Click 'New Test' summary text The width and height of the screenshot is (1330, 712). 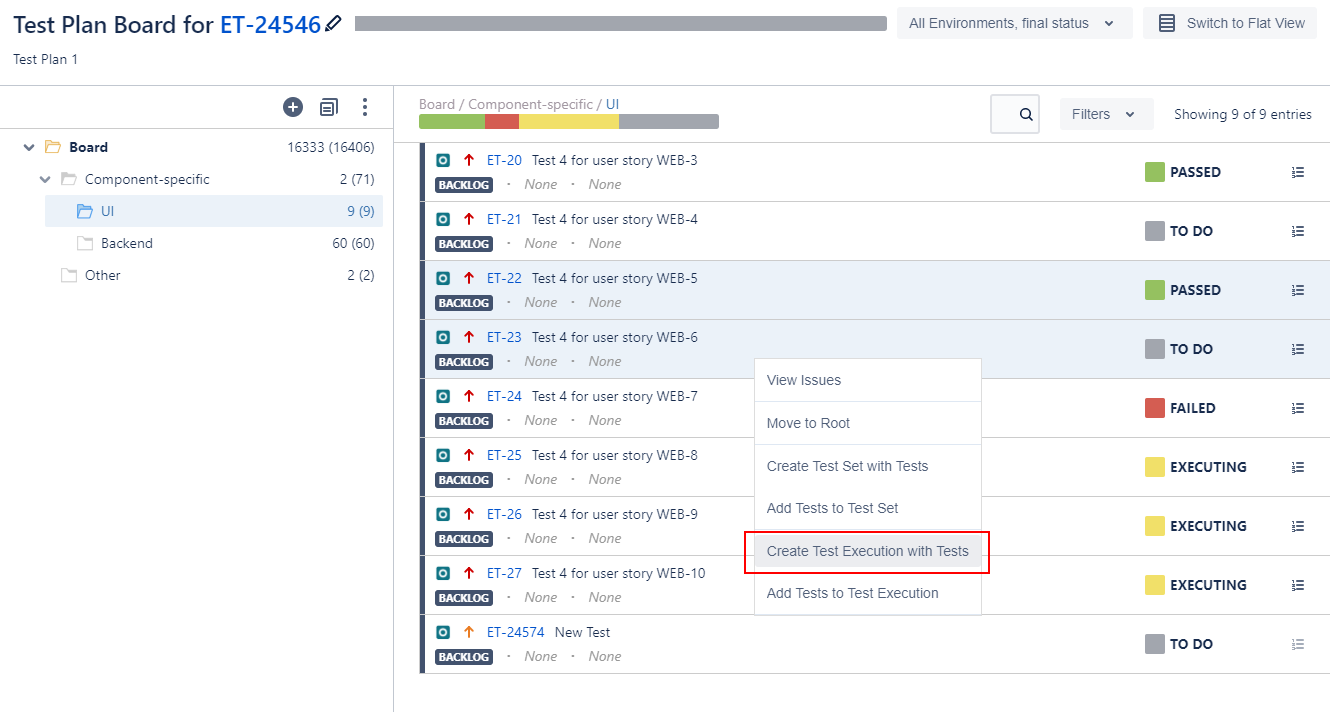[x=582, y=632]
